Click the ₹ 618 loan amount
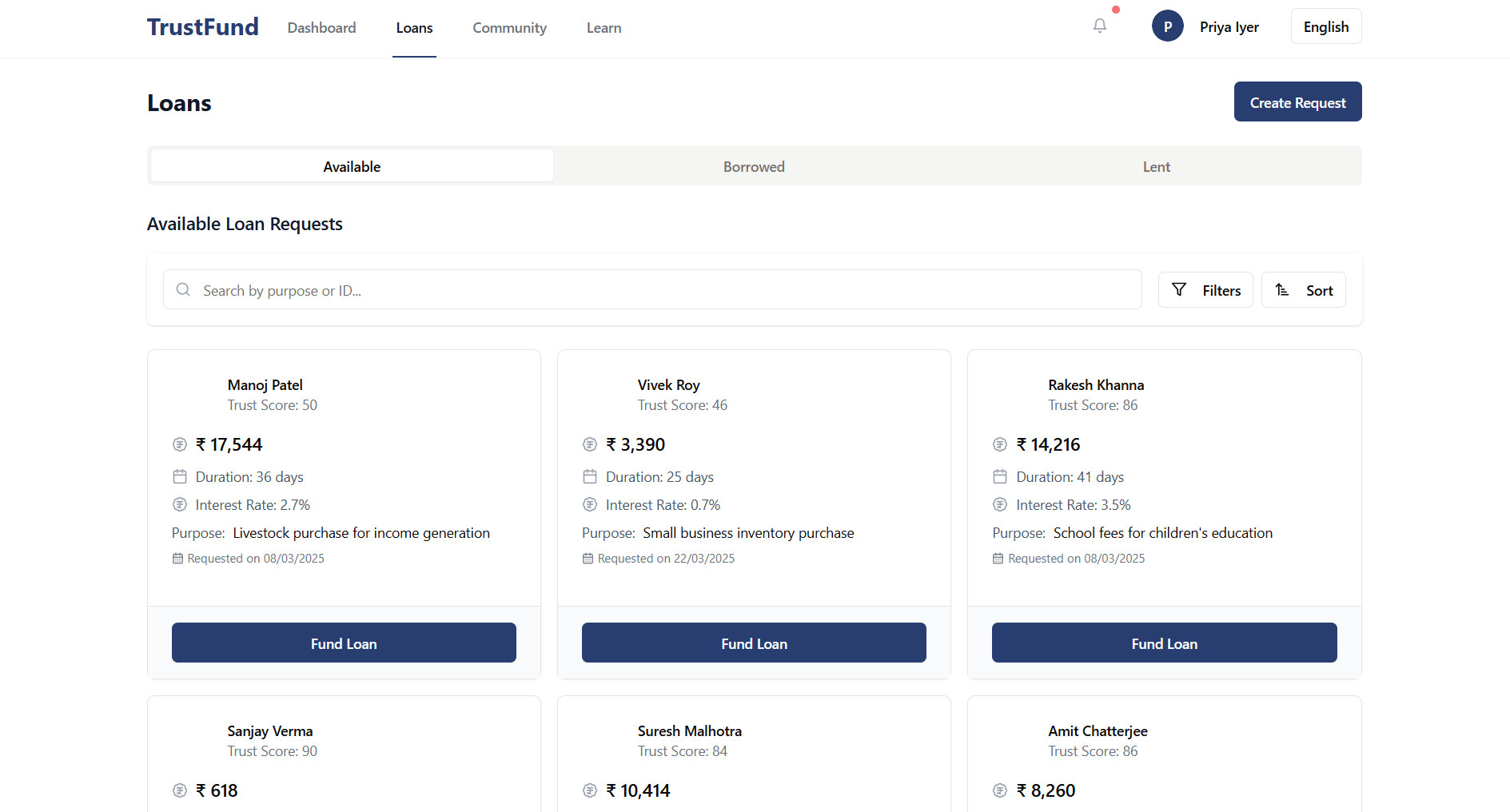The width and height of the screenshot is (1510, 812). click(x=217, y=790)
